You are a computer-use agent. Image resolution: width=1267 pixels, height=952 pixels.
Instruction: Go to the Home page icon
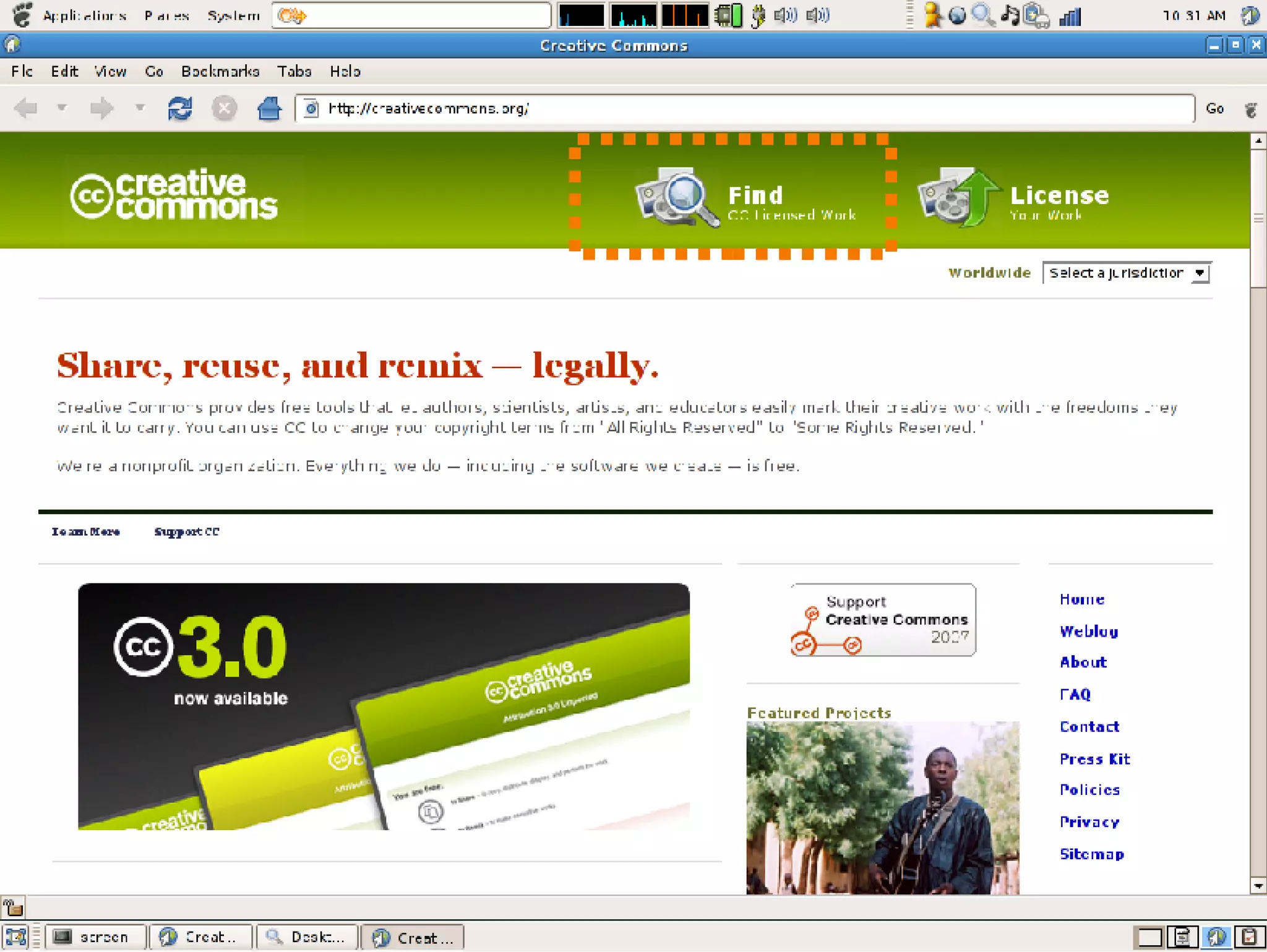pyautogui.click(x=269, y=109)
